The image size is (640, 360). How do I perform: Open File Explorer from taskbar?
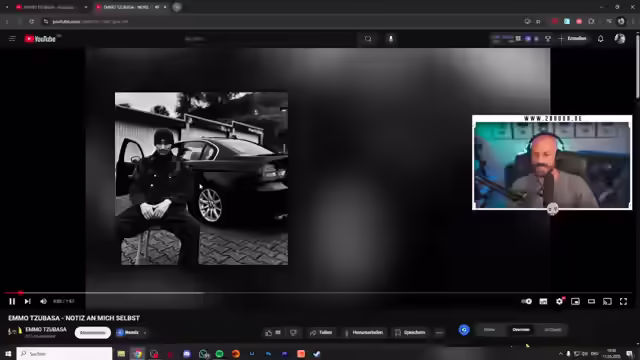(121, 353)
